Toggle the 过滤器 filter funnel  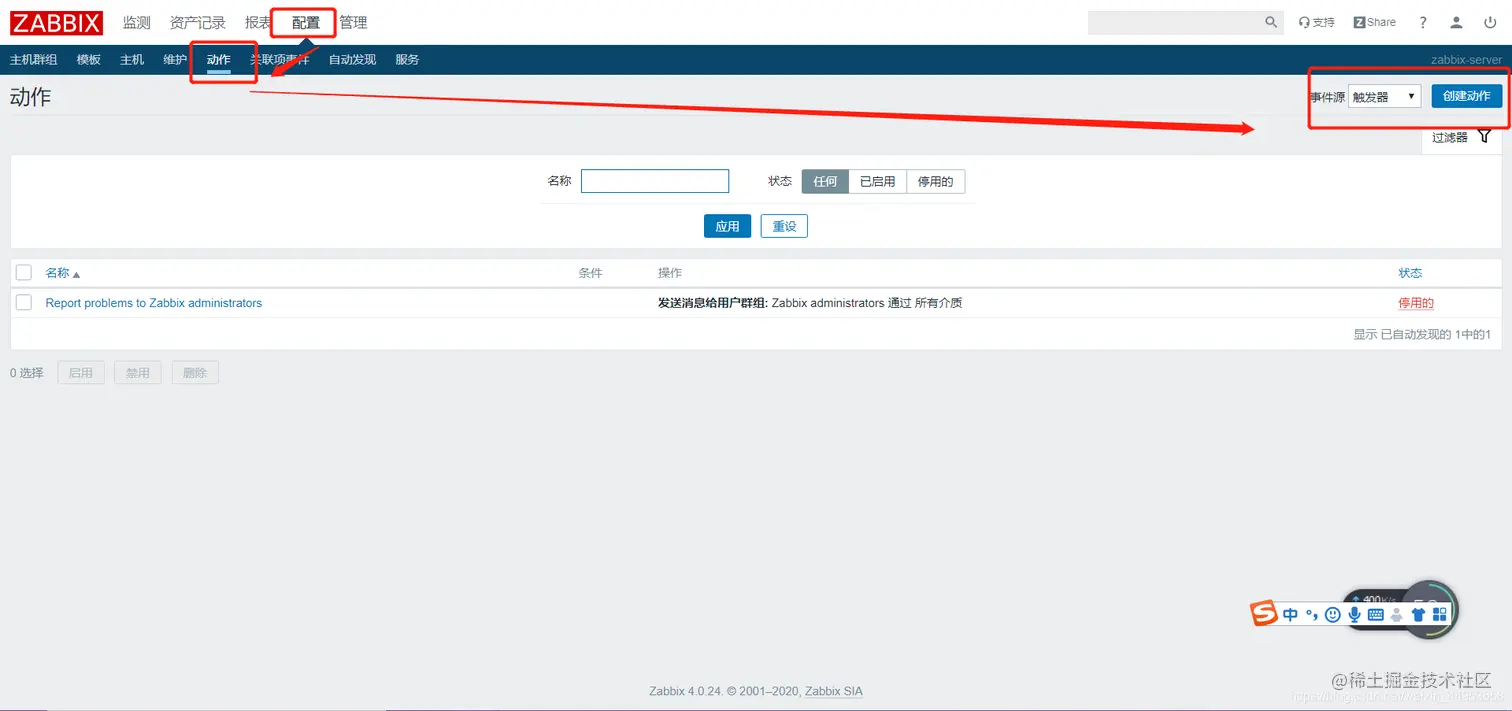(1484, 137)
